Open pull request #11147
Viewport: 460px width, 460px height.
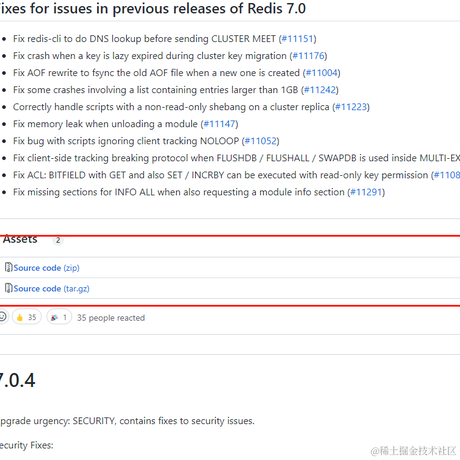(x=219, y=124)
